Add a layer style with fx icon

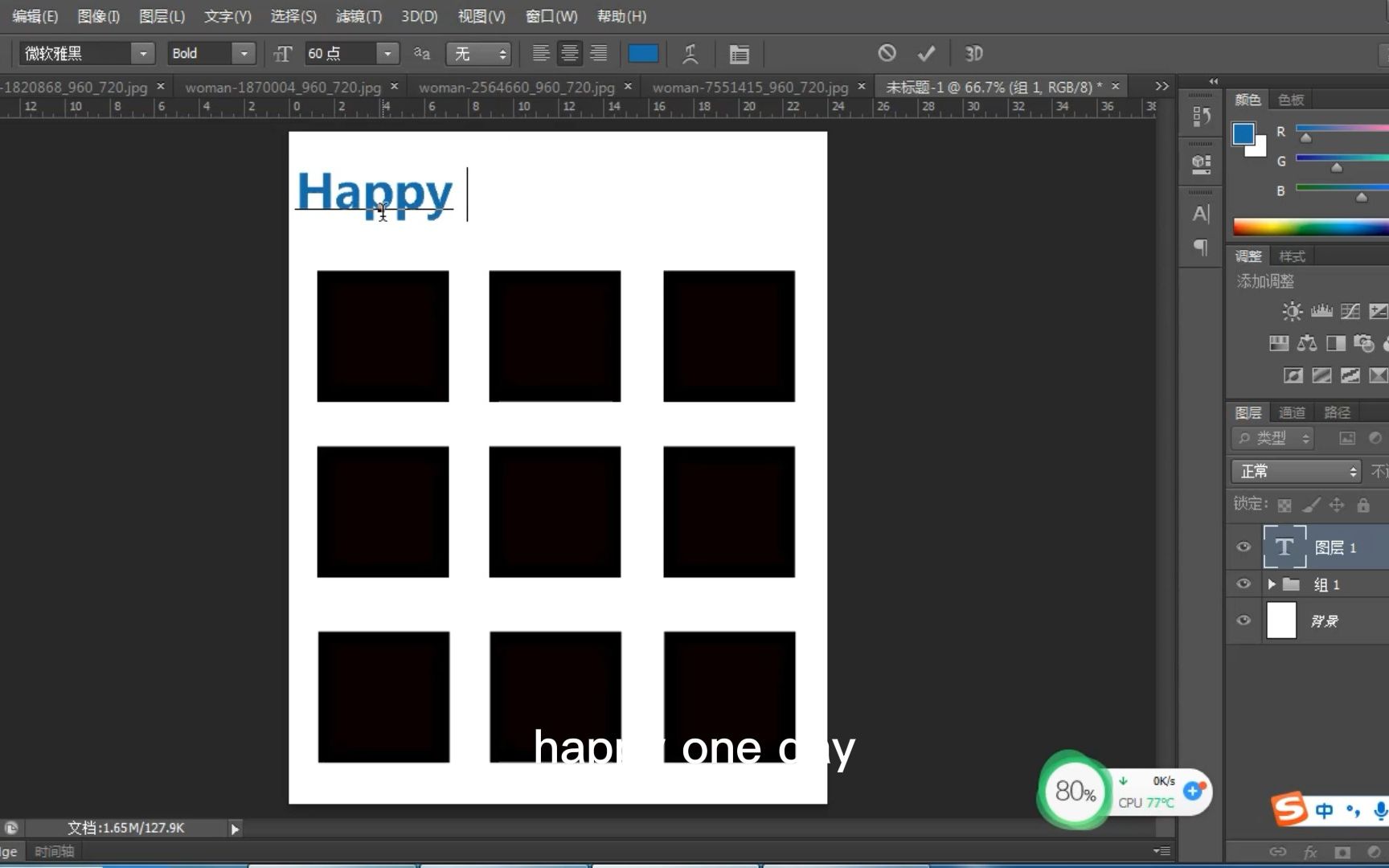[x=1310, y=852]
